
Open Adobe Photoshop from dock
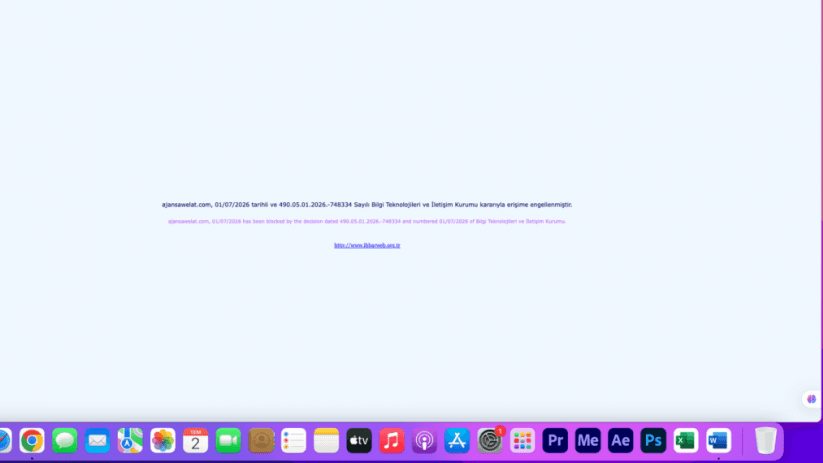pos(653,440)
